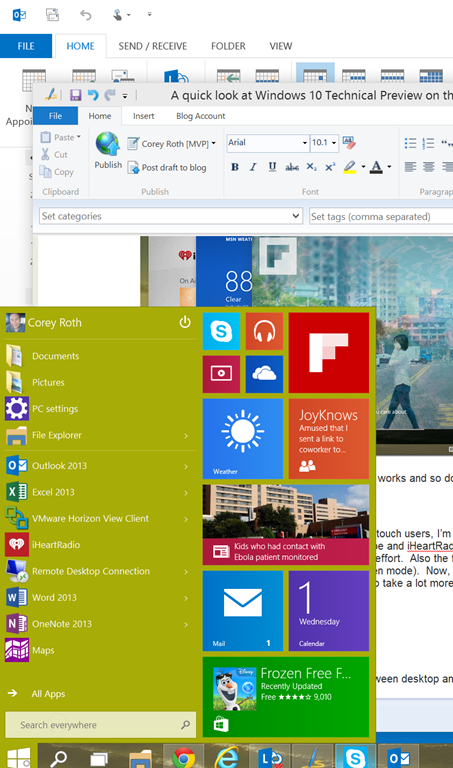The image size is (453, 768).
Task: Switch to Outlook FOLDER tab
Action: pyautogui.click(x=228, y=46)
